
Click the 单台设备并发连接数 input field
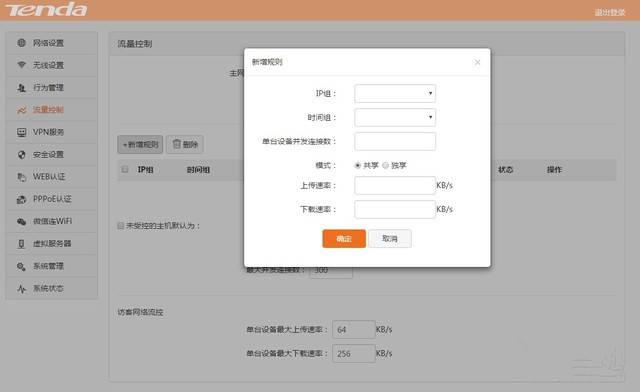(395, 141)
